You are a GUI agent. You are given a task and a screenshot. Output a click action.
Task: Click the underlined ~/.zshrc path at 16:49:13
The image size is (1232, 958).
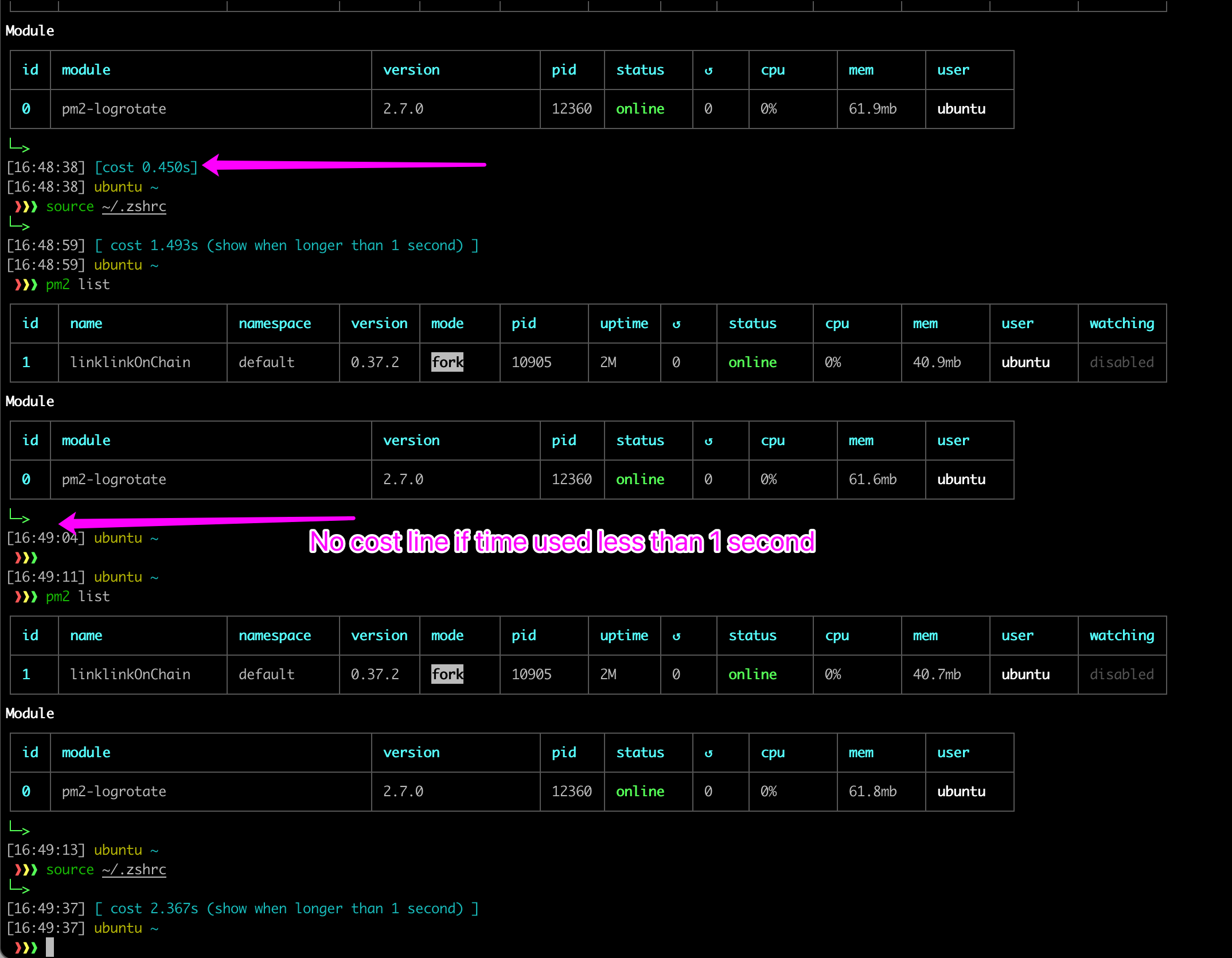point(134,870)
